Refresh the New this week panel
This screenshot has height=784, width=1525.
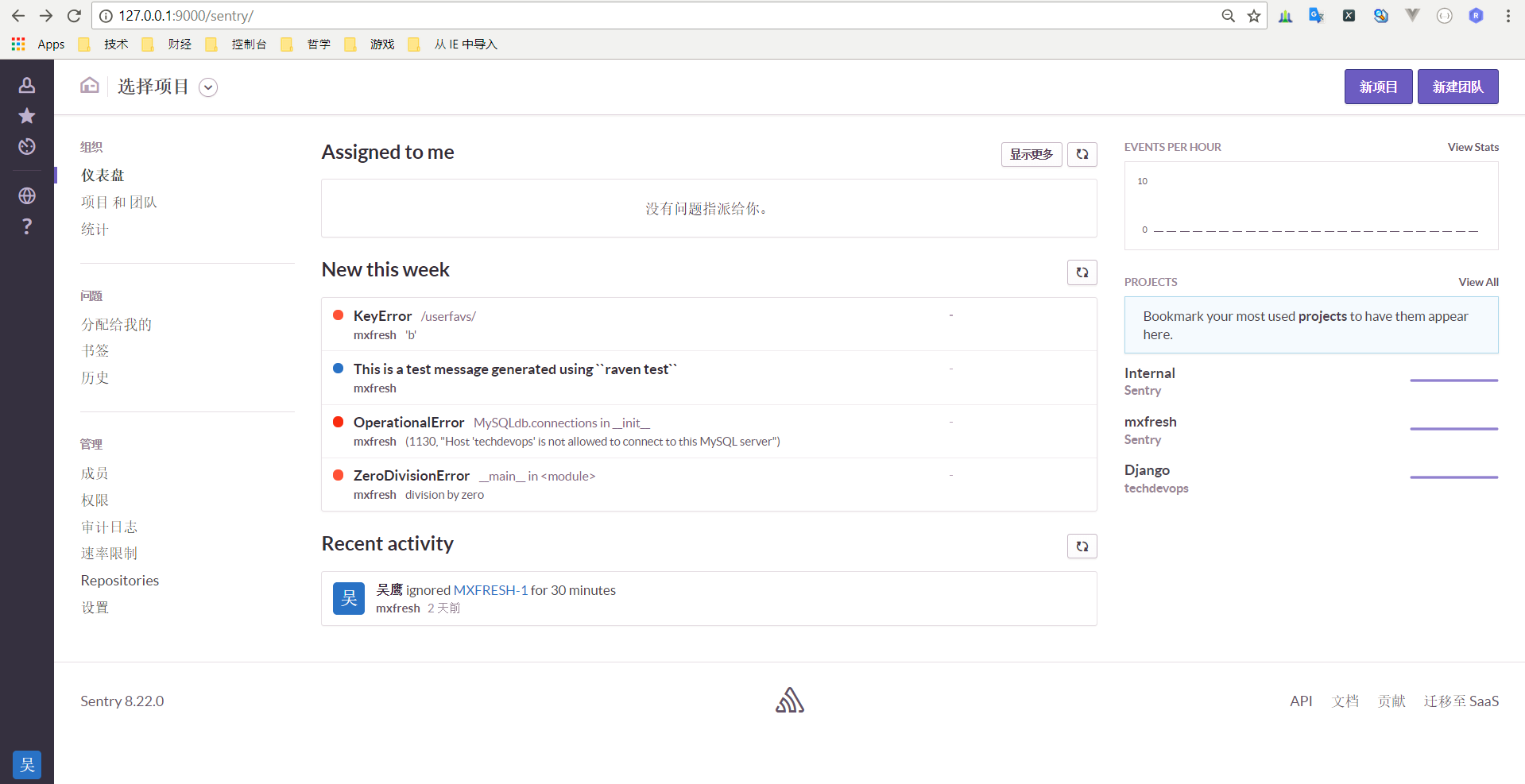tap(1082, 272)
